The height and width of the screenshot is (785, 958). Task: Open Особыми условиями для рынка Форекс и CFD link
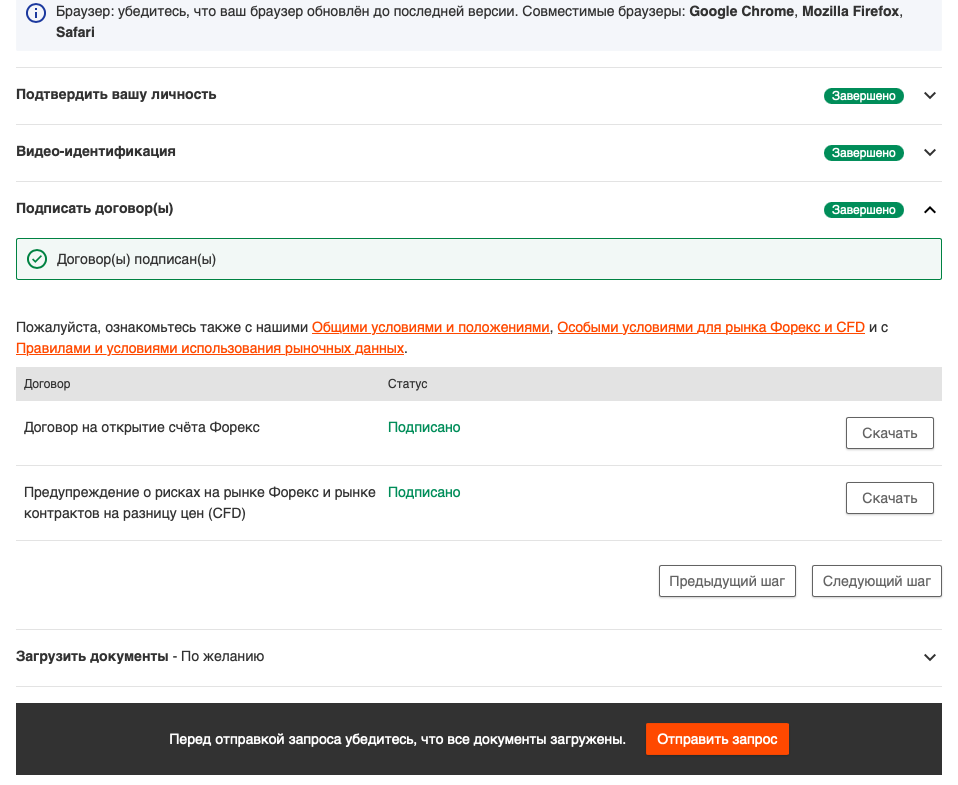click(710, 327)
